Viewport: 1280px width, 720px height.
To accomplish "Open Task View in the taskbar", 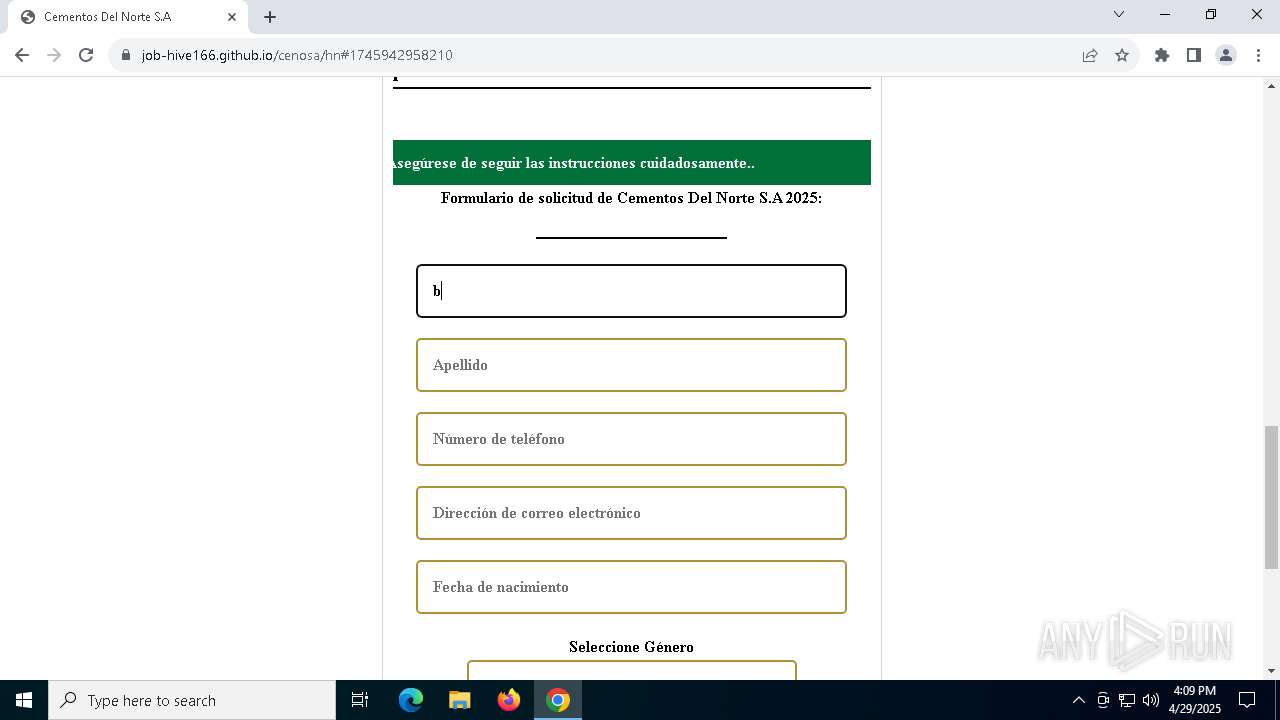I will coord(360,700).
